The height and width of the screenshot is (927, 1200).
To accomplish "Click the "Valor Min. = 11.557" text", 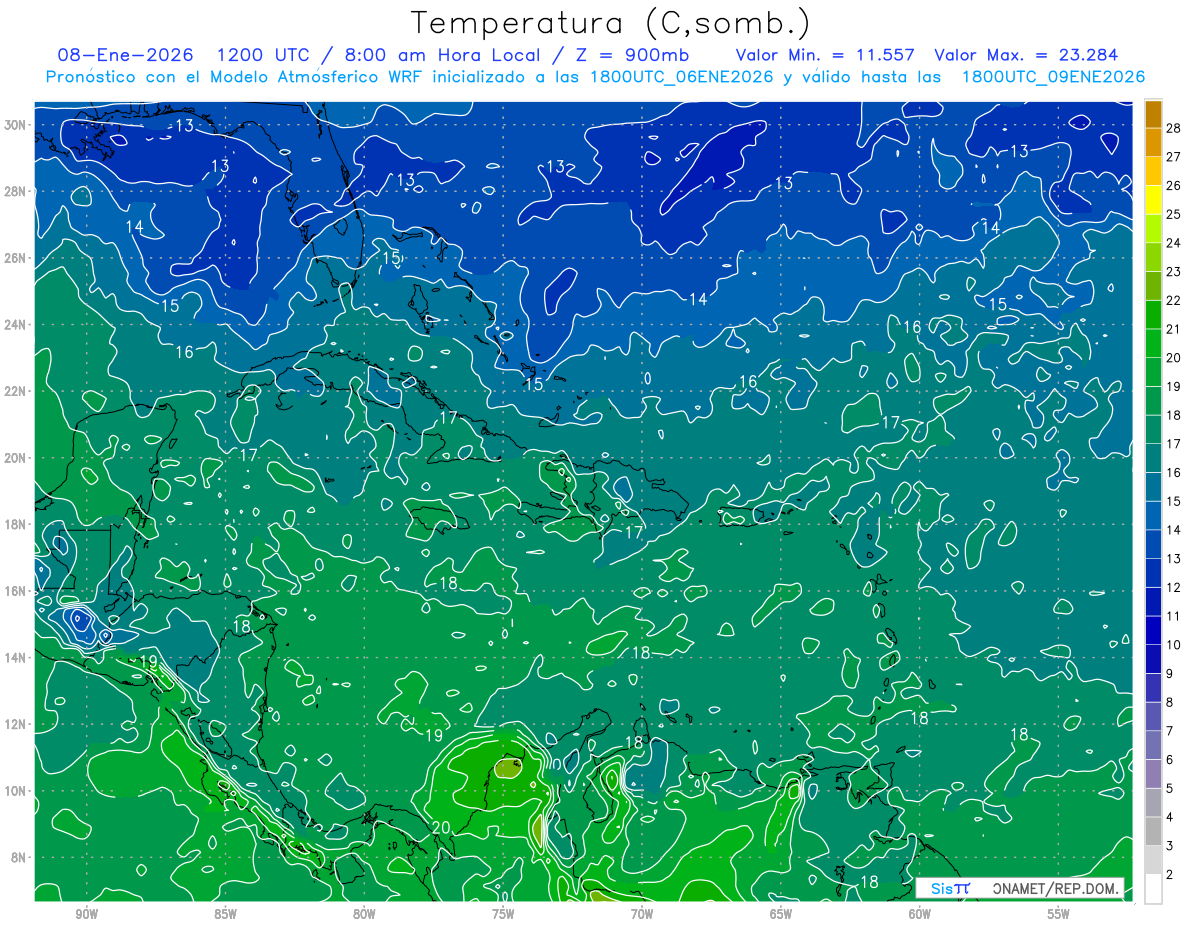I will [x=826, y=55].
